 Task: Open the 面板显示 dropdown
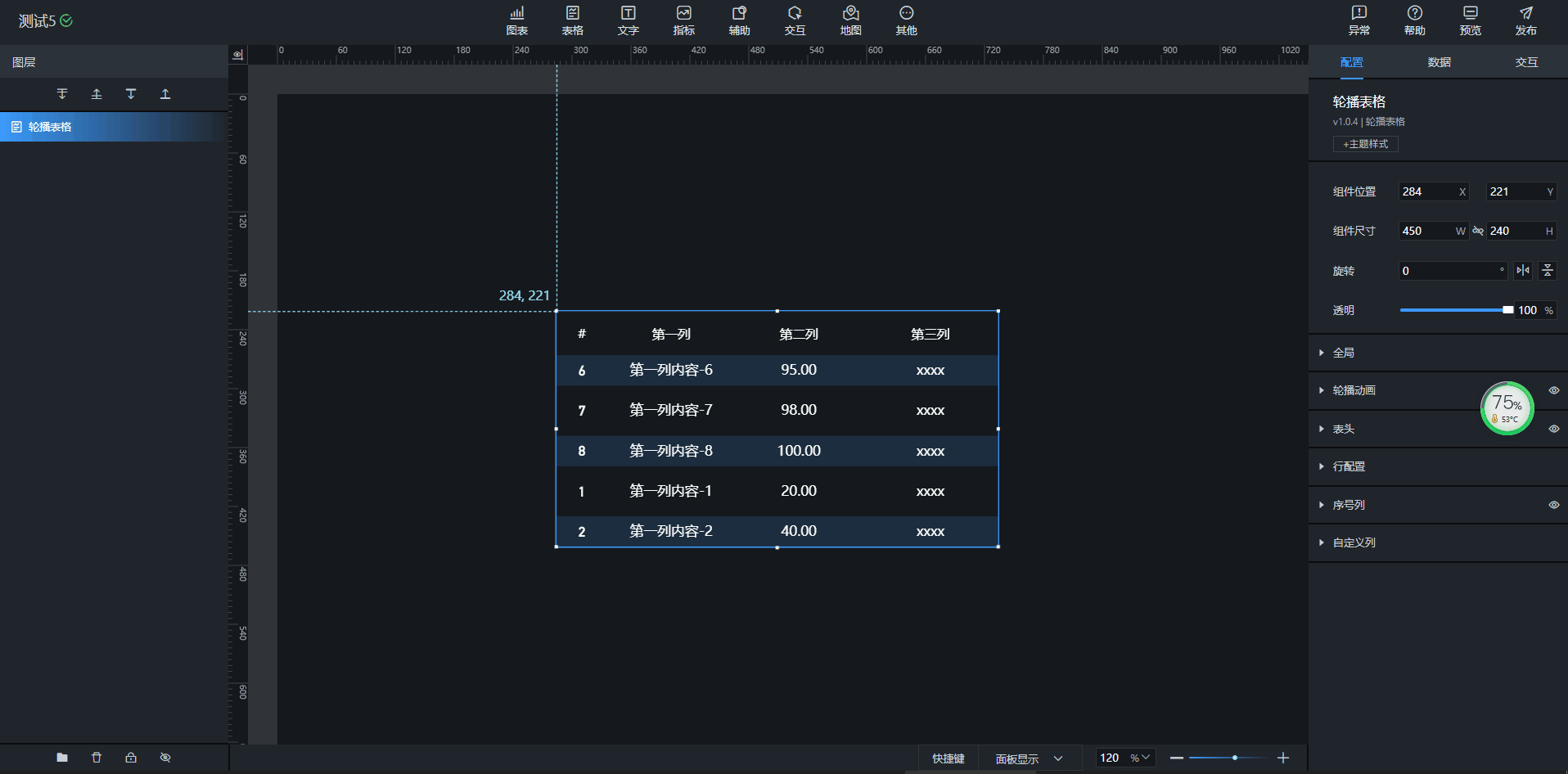click(1029, 758)
